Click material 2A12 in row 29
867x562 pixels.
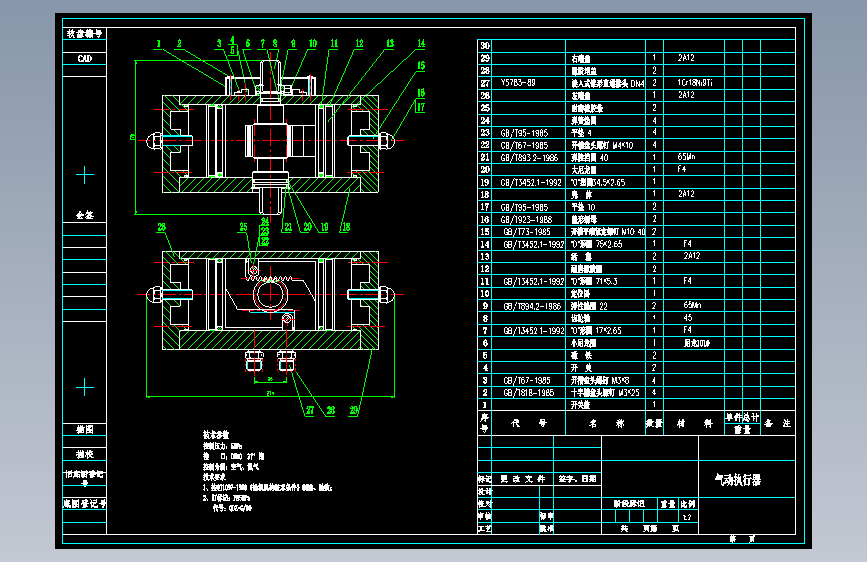pos(686,58)
